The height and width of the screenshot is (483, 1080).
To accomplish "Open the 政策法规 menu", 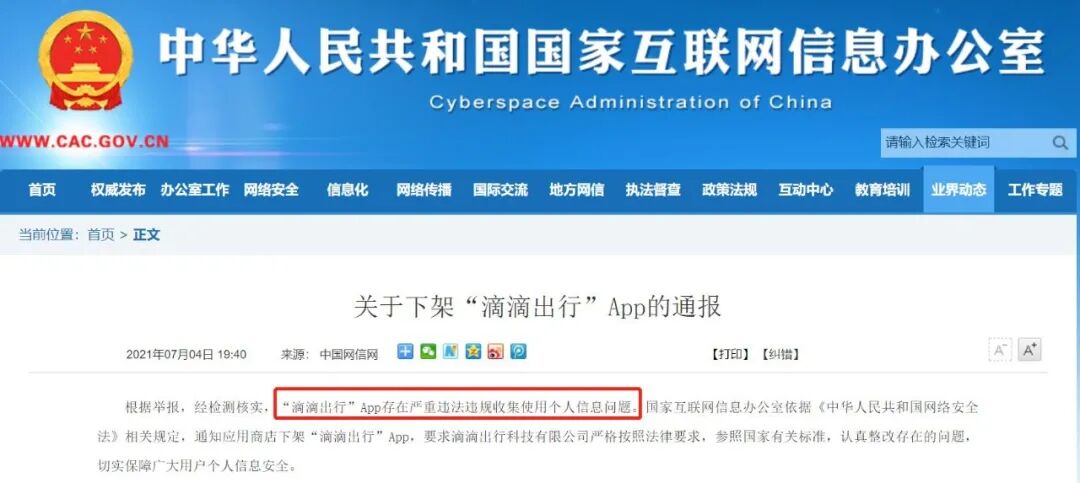I will [729, 191].
